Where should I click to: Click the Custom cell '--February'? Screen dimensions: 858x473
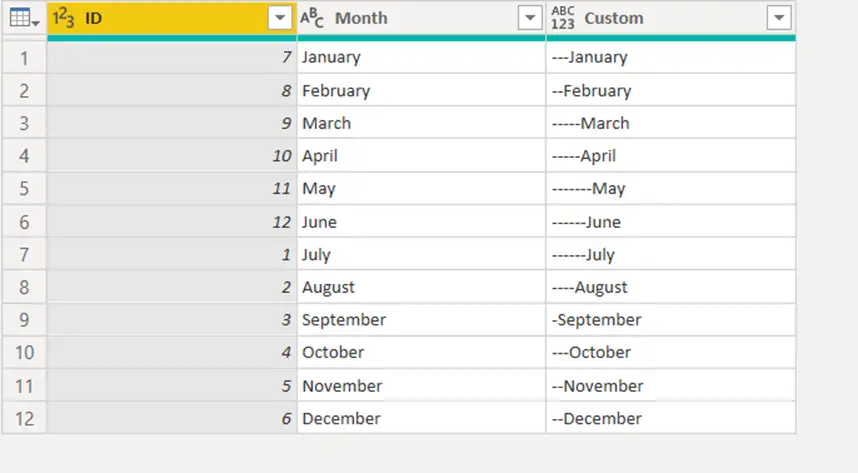(x=671, y=90)
